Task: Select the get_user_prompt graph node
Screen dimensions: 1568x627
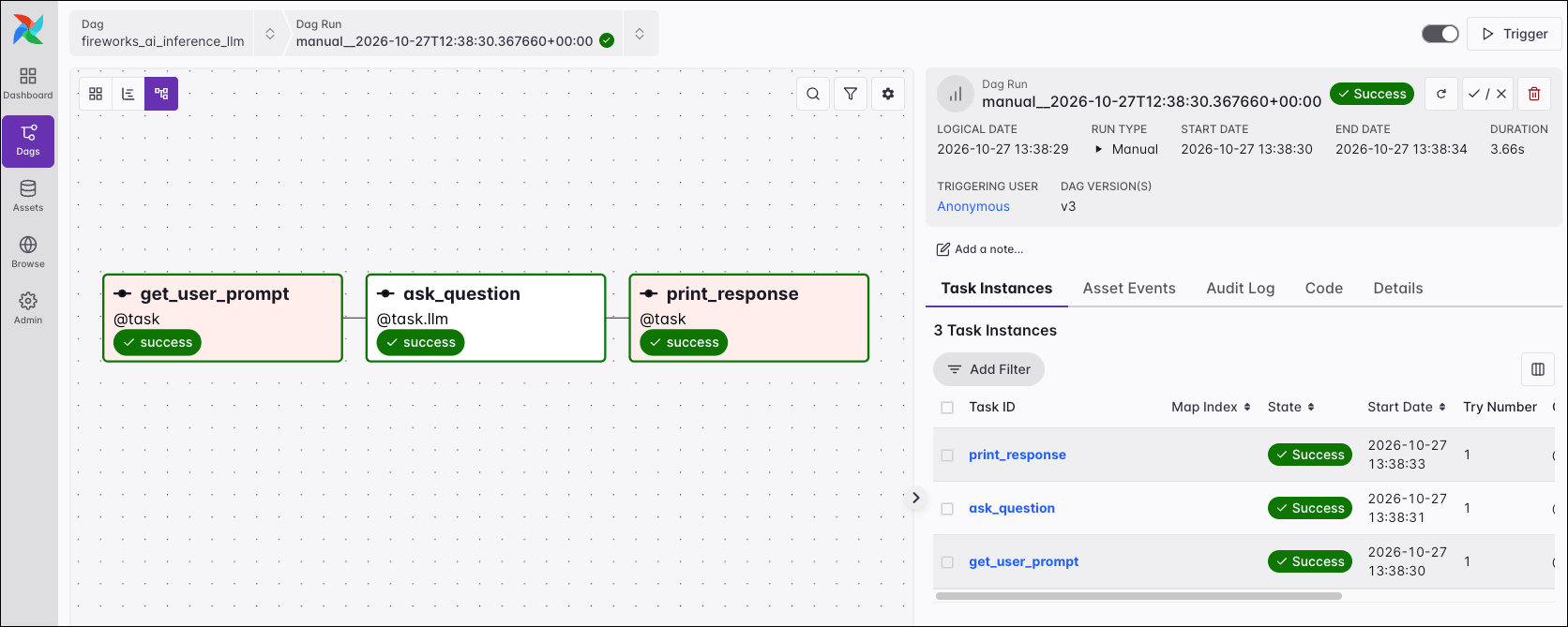Action: (x=222, y=318)
